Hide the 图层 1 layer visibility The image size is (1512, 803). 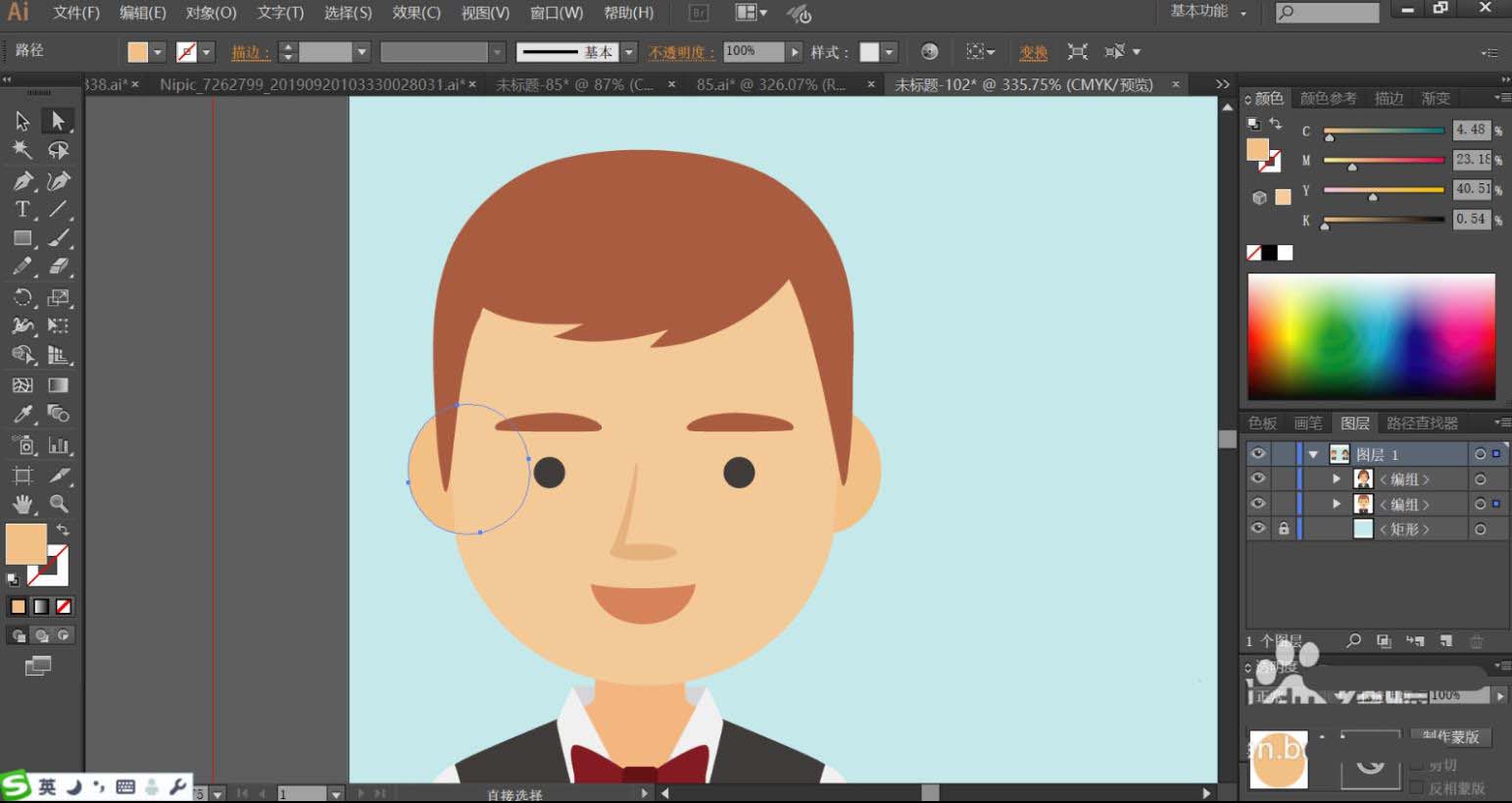click(x=1258, y=454)
